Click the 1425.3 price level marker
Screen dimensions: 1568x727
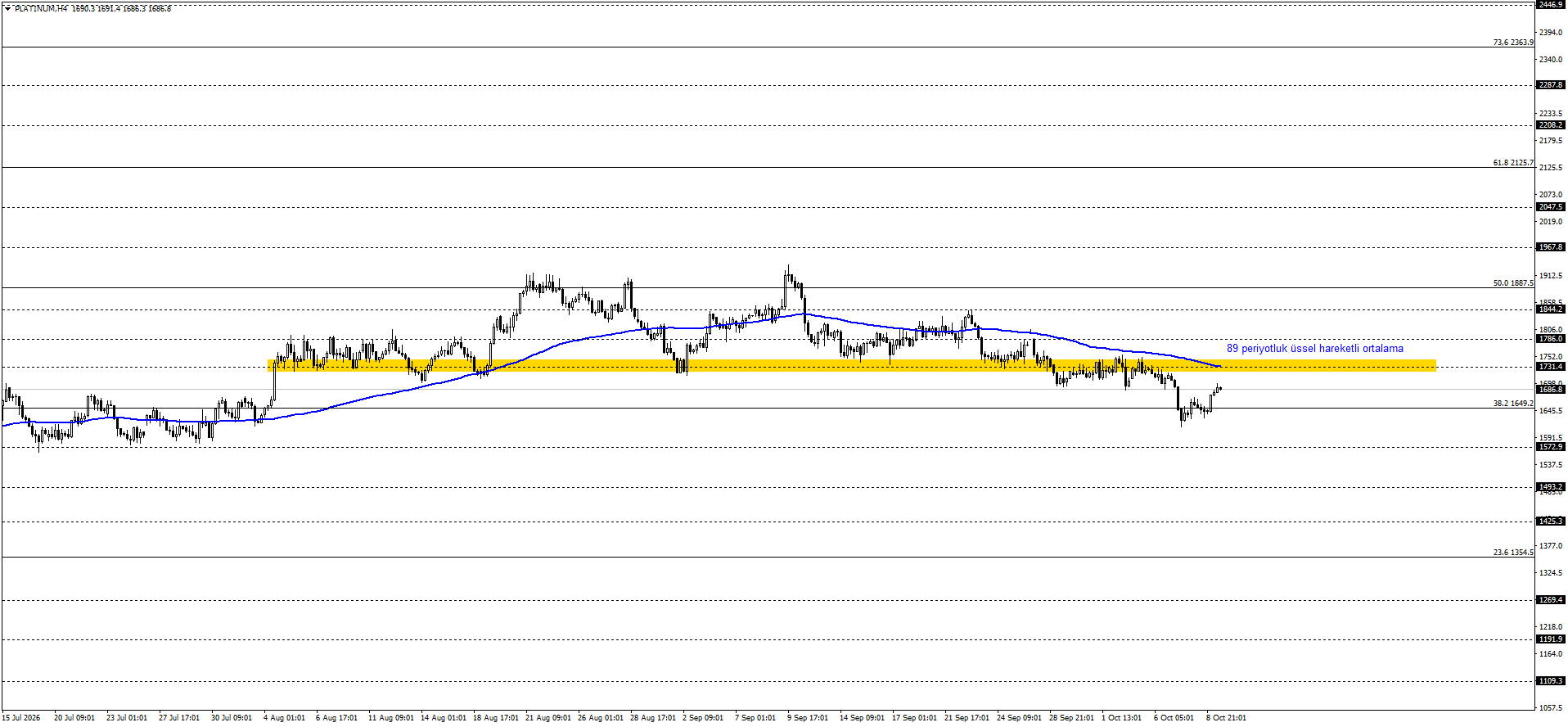tap(1551, 522)
